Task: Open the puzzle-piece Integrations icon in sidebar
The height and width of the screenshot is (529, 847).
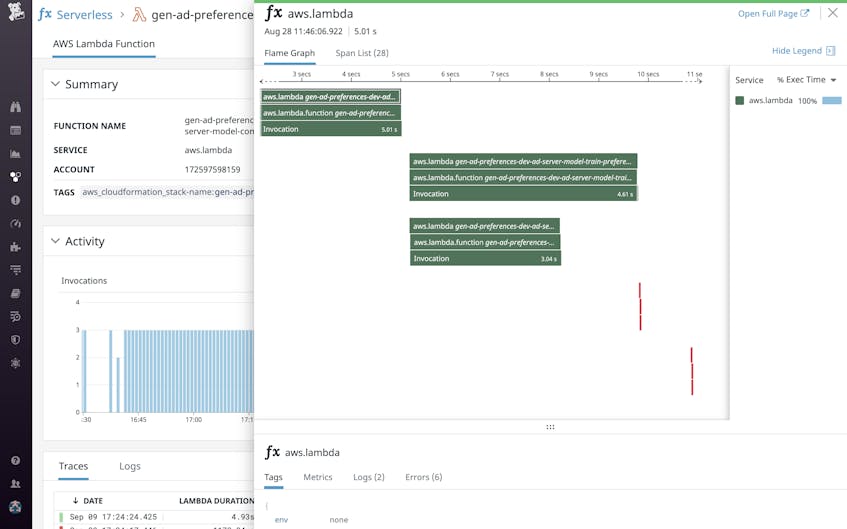Action: click(15, 247)
